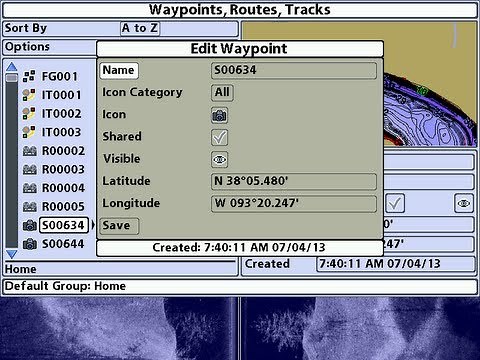Select the Name field label
This screenshot has height=360, width=480.
pyautogui.click(x=119, y=71)
